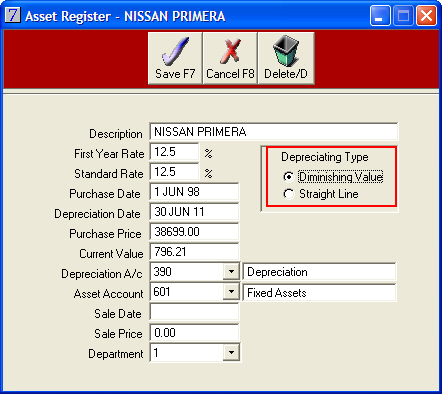442x394 pixels.
Task: Click the First Year Rate field
Action: pos(174,152)
